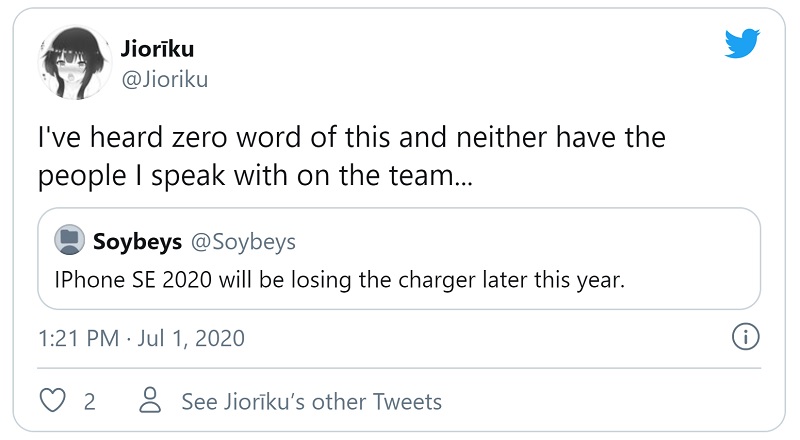Open See Jioriku's other Tweets link

point(311,402)
